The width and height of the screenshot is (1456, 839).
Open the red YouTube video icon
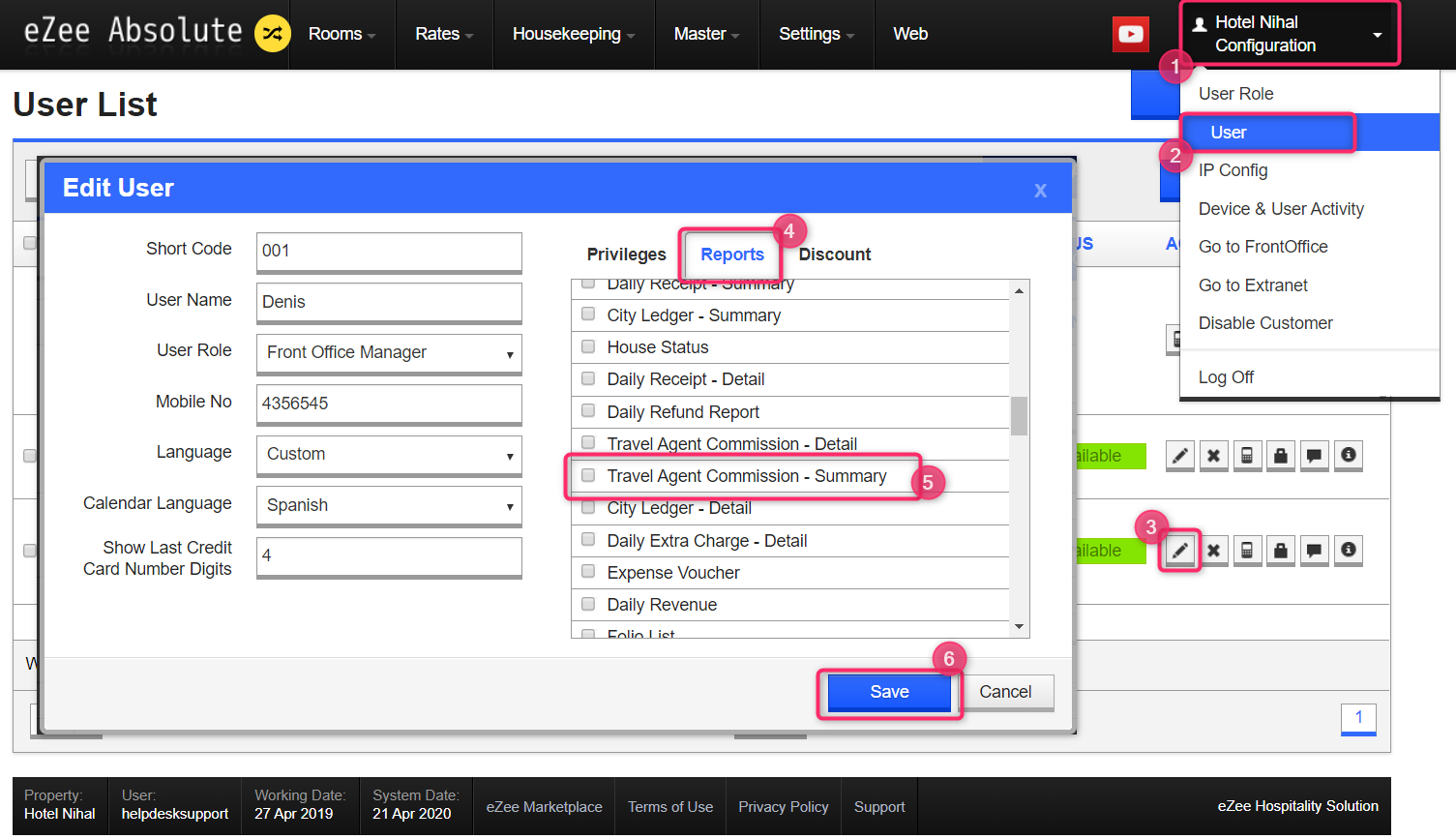(x=1130, y=34)
